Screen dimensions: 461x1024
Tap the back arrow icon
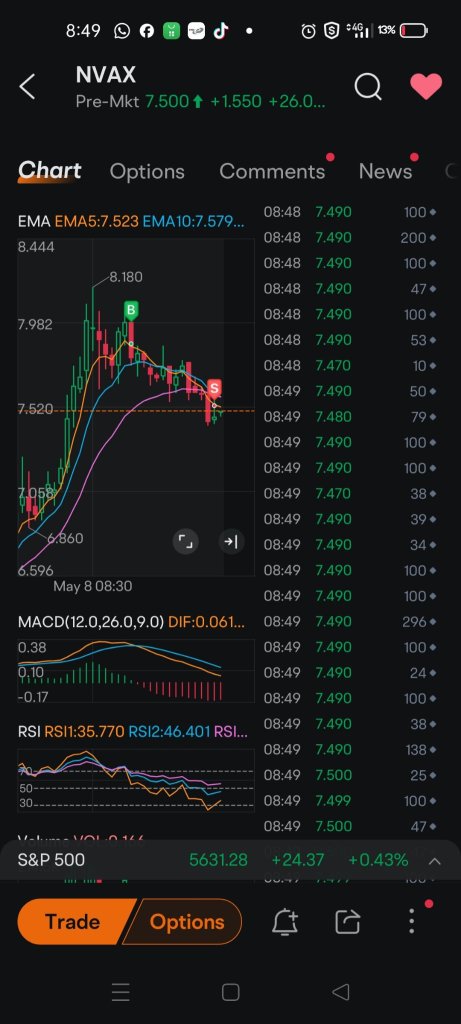tap(27, 86)
